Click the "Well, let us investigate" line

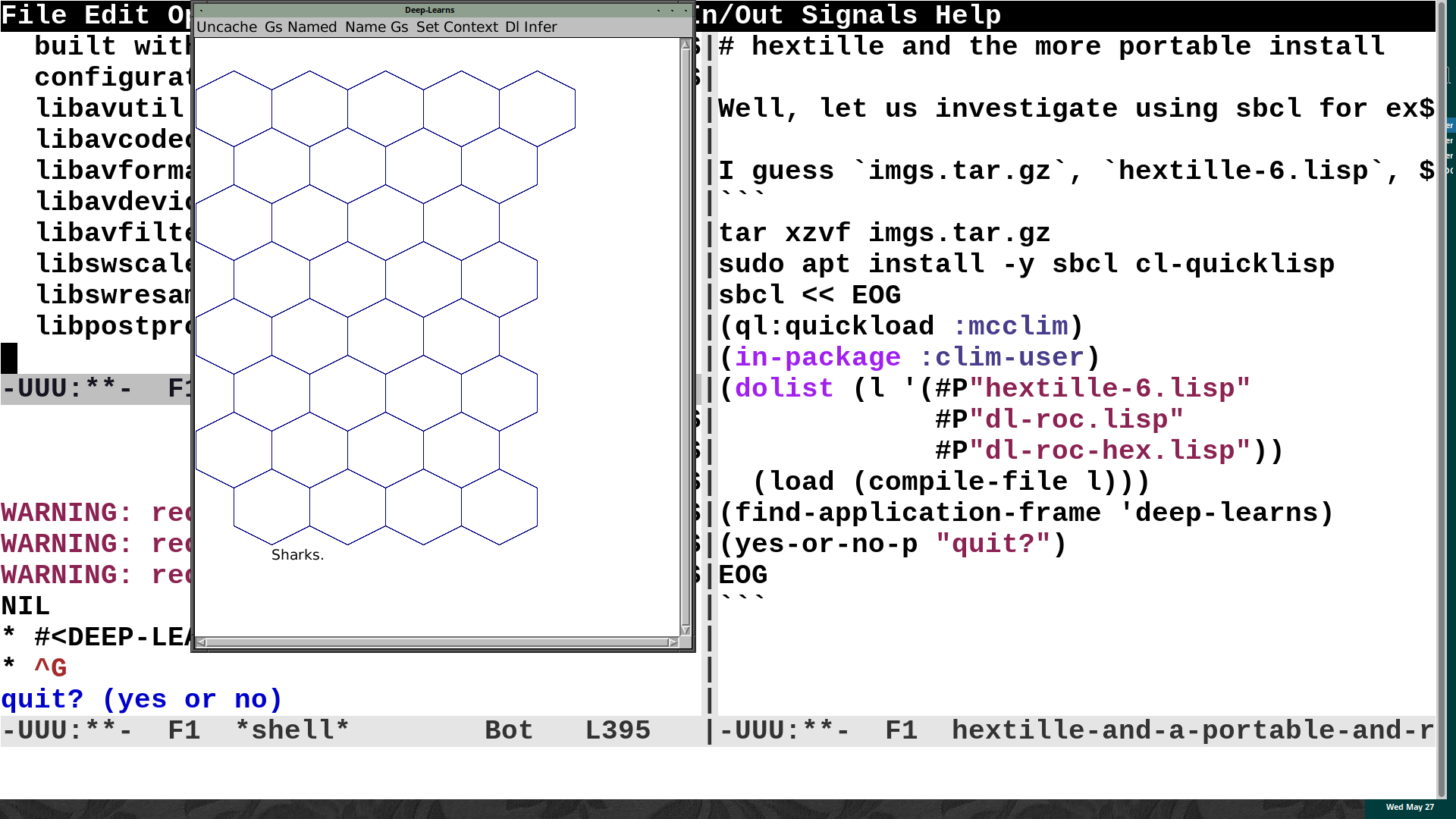(x=1076, y=108)
